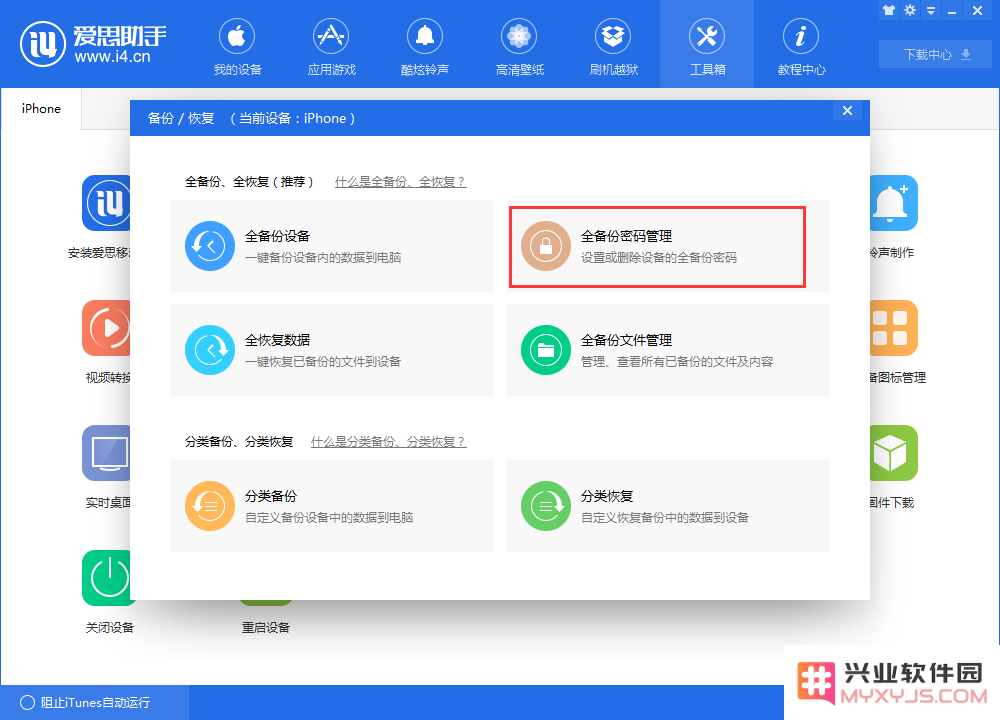1000x720 pixels.
Task: Click 实时桌面 monitor icon in background
Action: [x=106, y=453]
